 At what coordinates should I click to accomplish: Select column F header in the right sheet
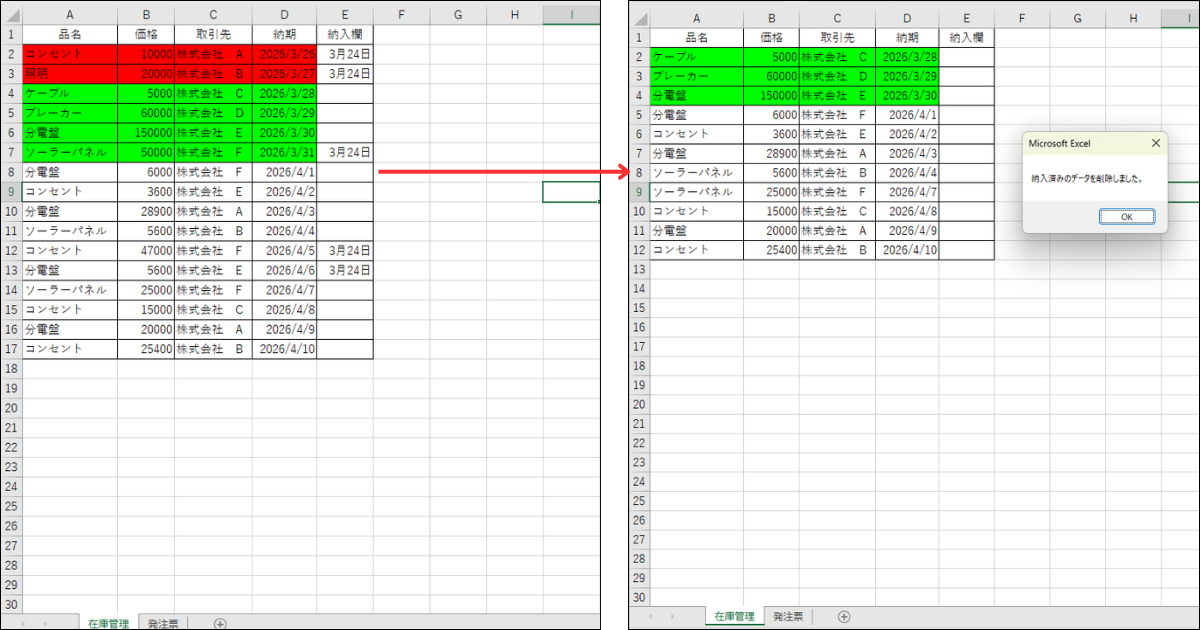coord(1023,18)
